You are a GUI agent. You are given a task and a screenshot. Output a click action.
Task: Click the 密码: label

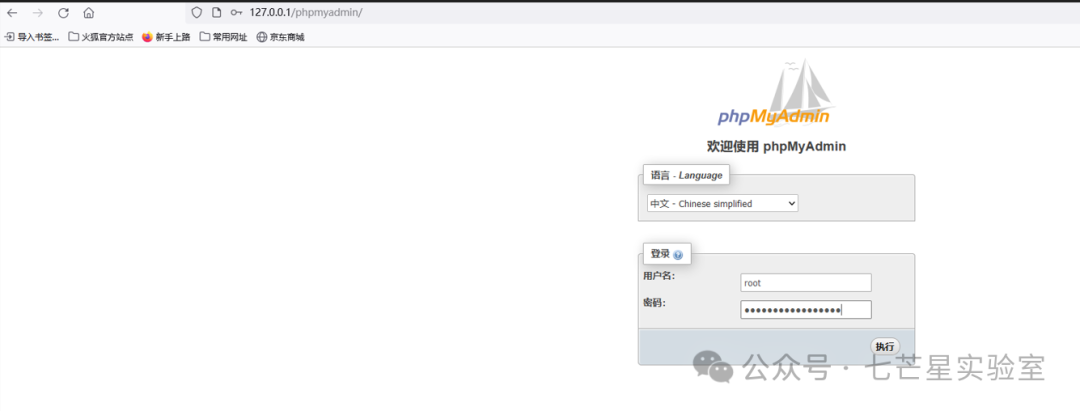click(654, 302)
